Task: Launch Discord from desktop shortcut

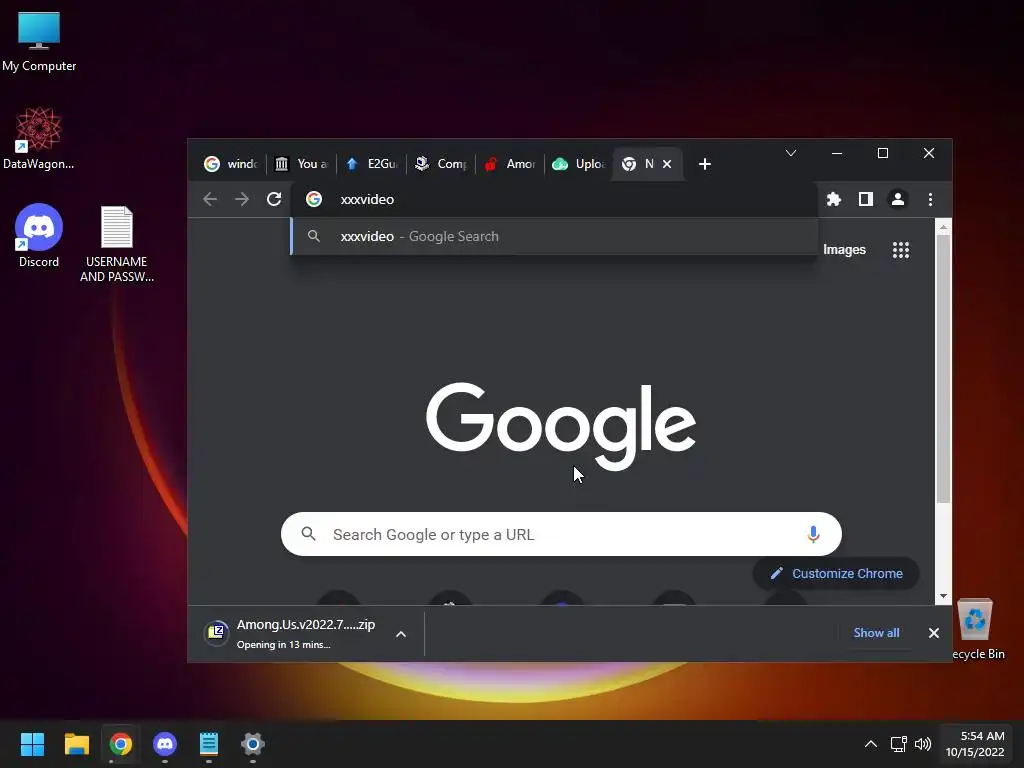Action: tap(39, 236)
